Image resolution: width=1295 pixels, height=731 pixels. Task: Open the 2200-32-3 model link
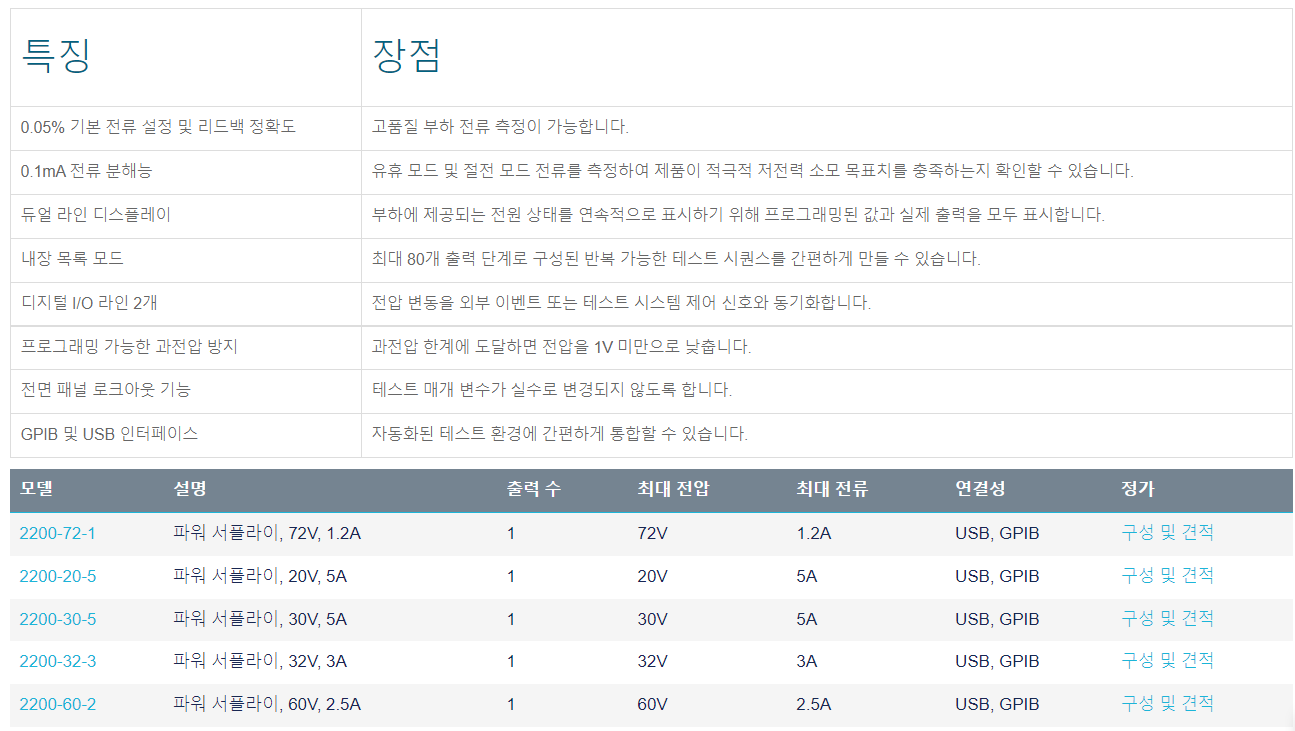(x=58, y=662)
